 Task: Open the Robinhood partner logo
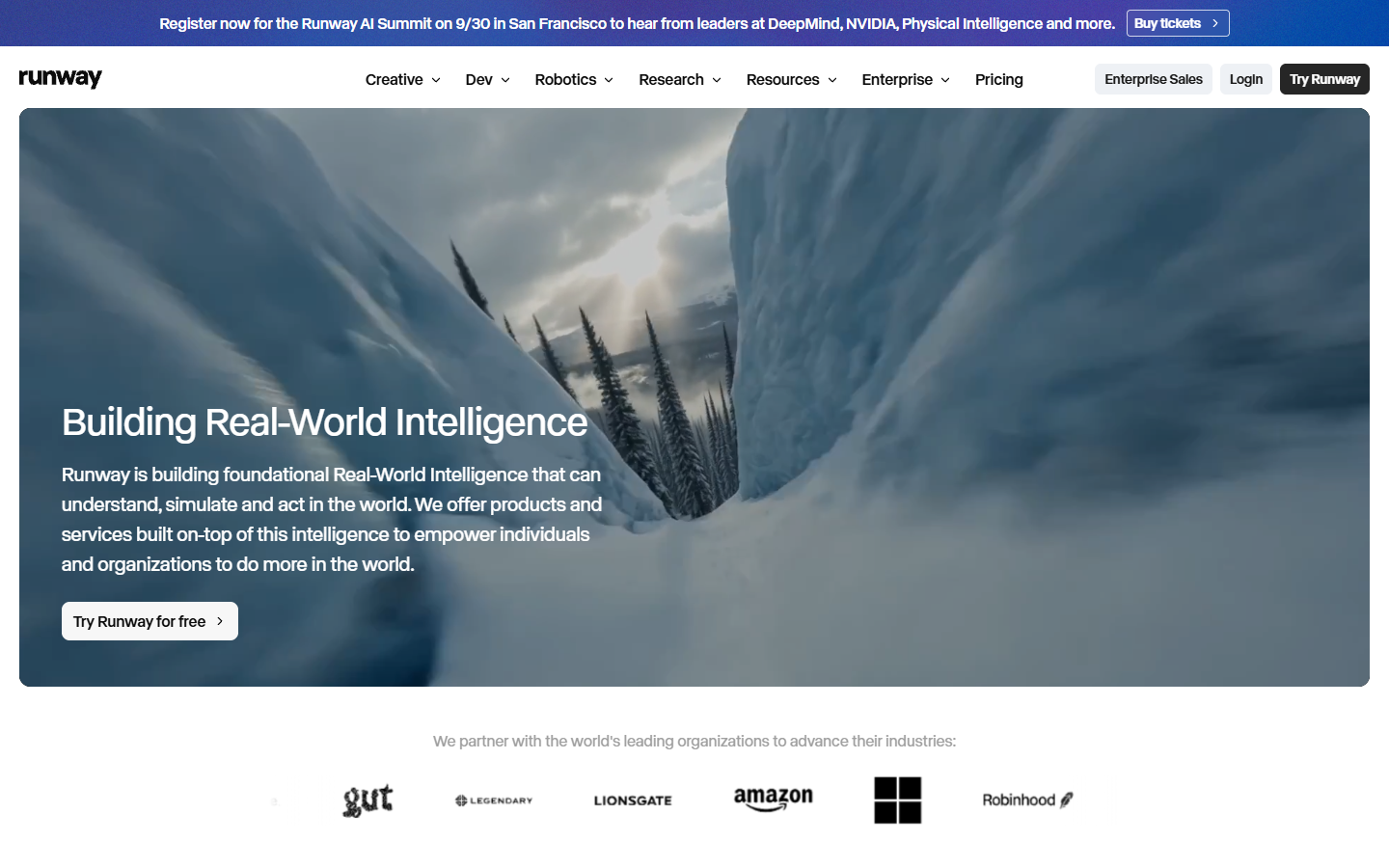[1027, 800]
